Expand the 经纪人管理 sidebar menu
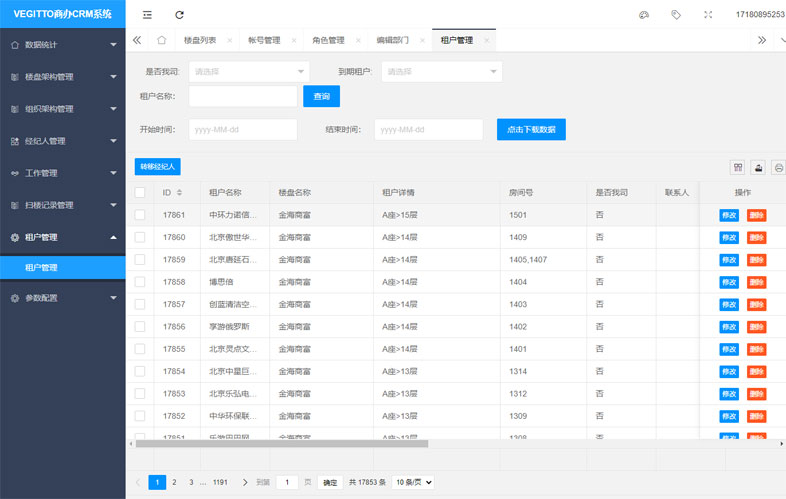The height and width of the screenshot is (499, 786). [63, 141]
